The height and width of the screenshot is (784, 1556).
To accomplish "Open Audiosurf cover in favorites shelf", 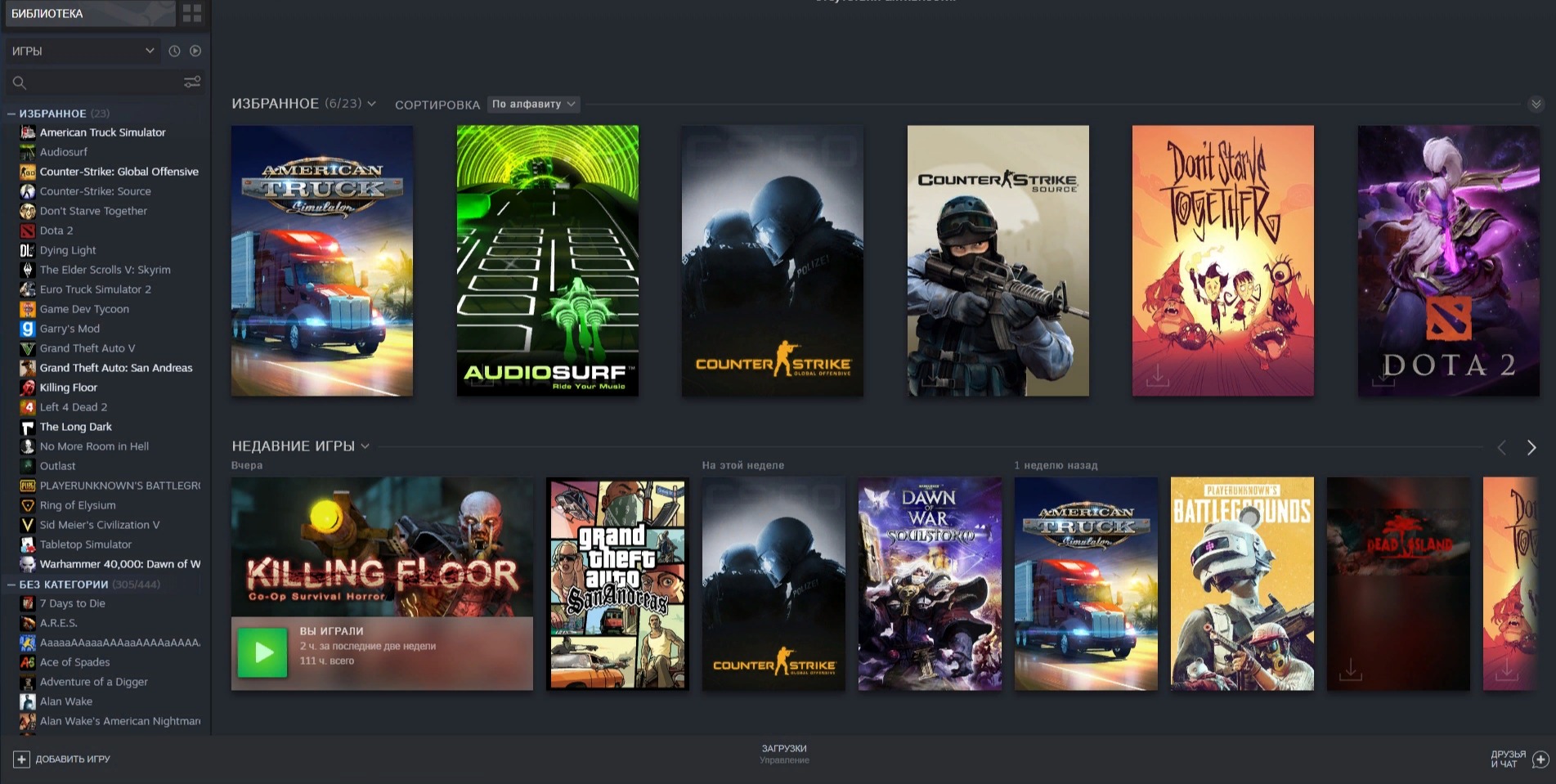I will pyautogui.click(x=548, y=261).
